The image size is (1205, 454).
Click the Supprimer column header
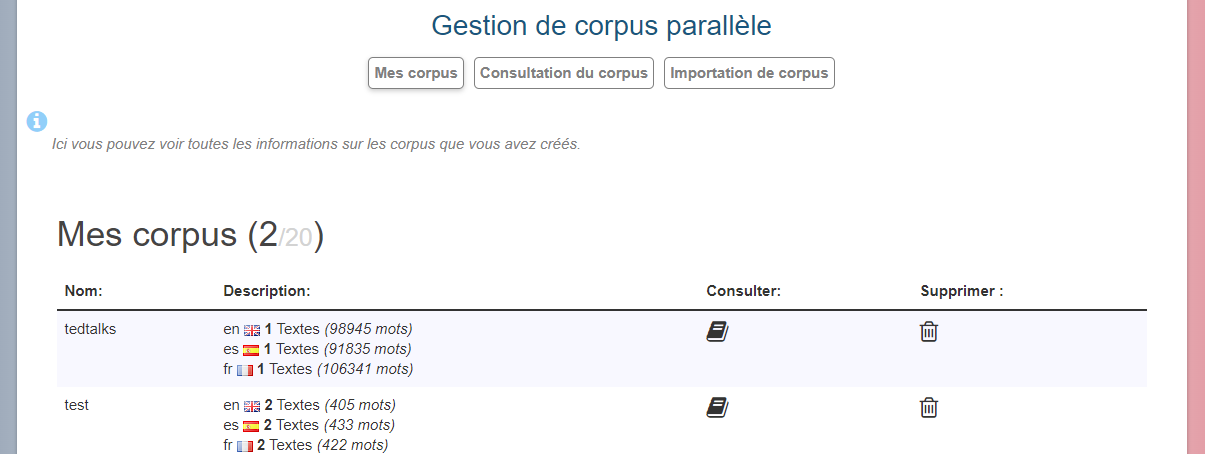pos(961,291)
